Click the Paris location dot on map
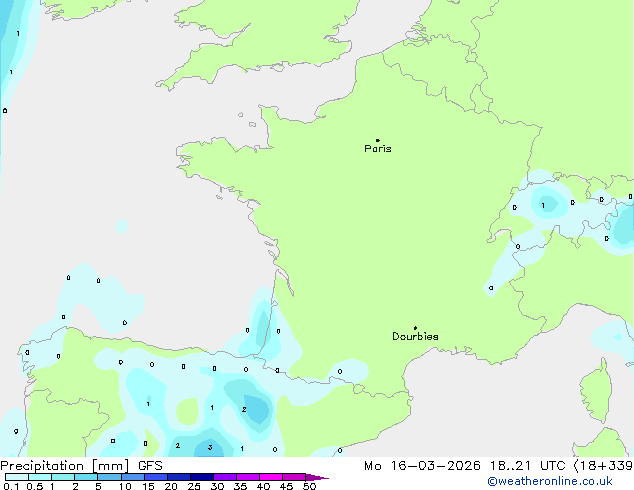The height and width of the screenshot is (490, 634). coord(378,140)
